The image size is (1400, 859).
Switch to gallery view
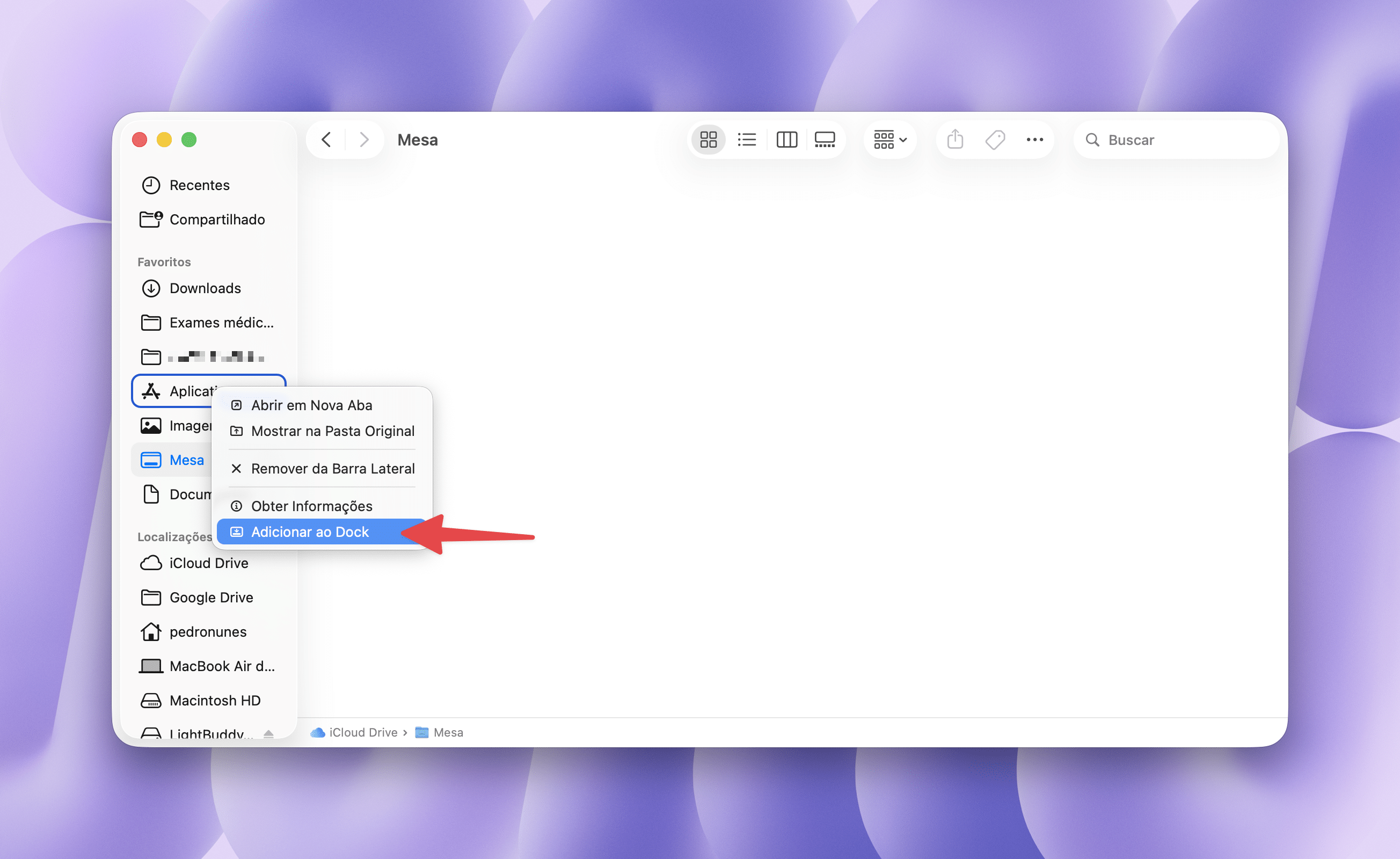click(825, 140)
